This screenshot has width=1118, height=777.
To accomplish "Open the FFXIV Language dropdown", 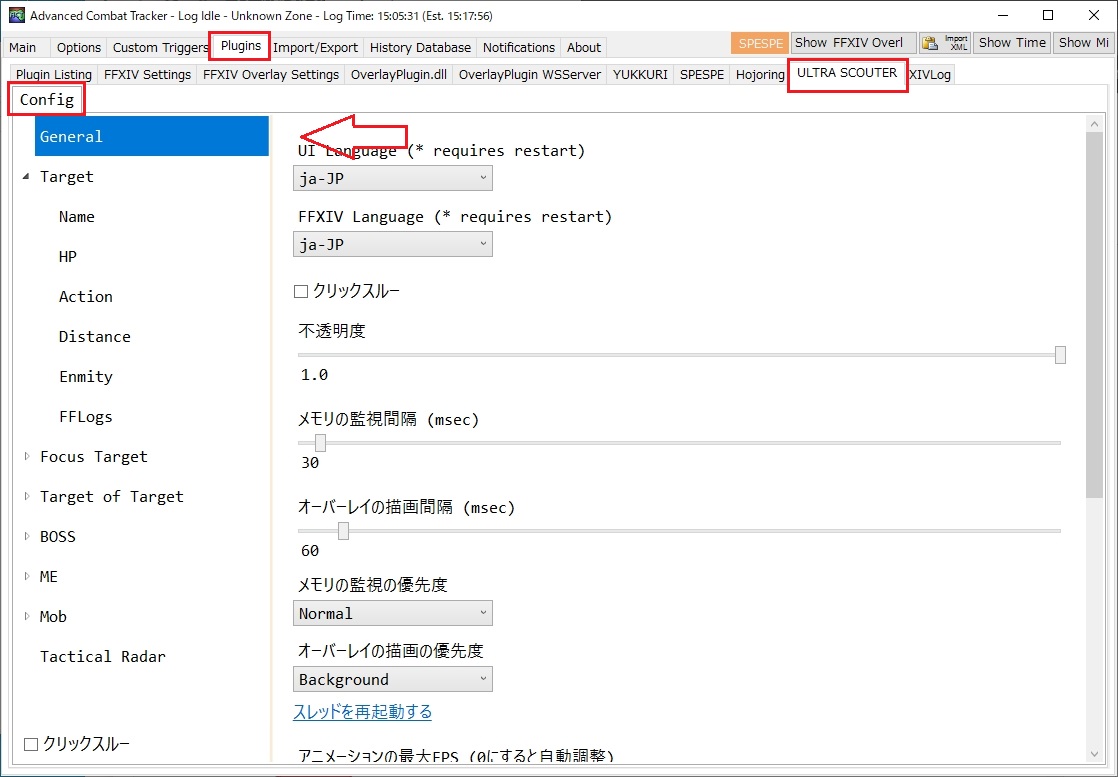I will pos(393,245).
